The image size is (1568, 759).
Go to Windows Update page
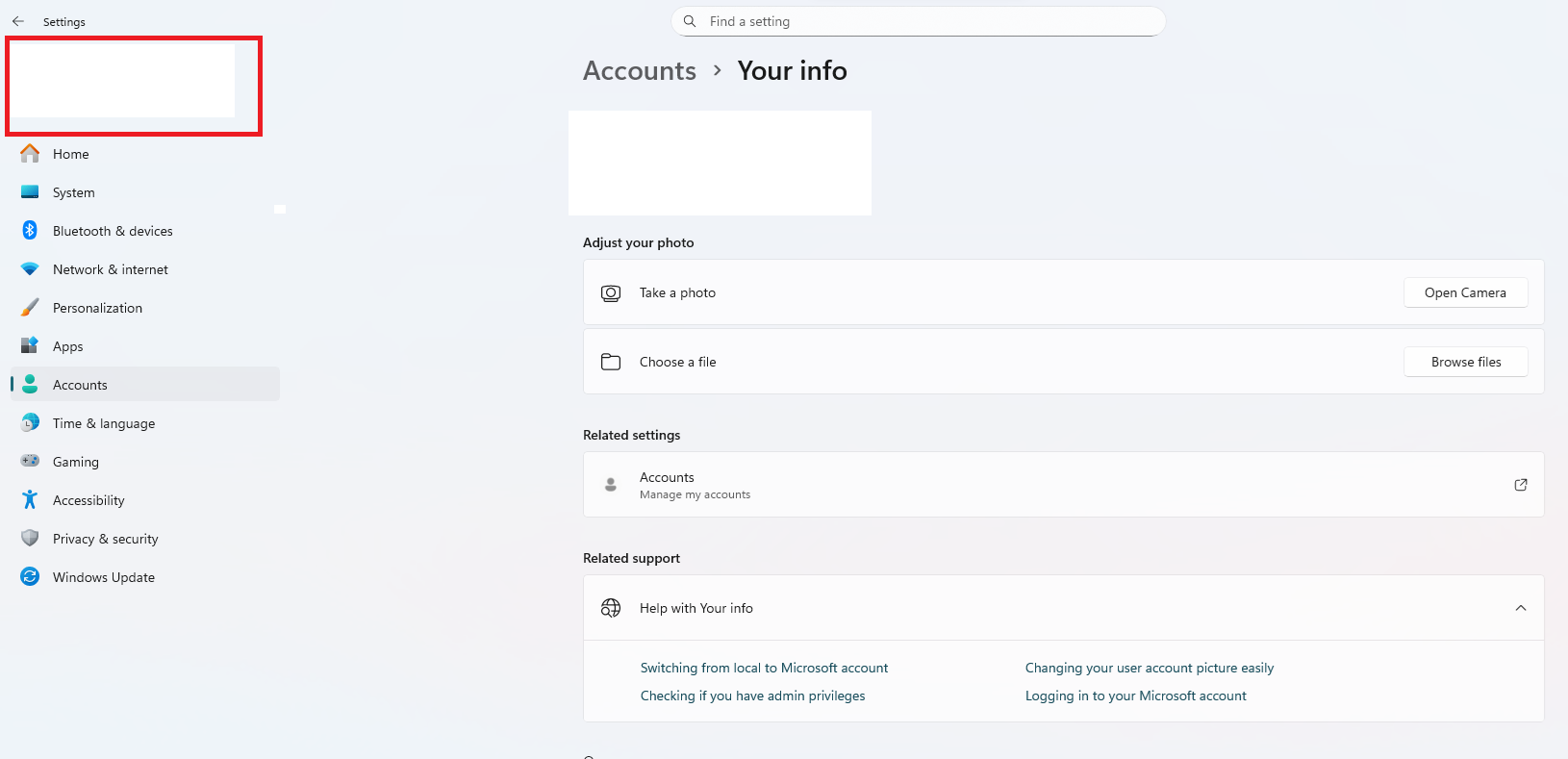click(x=145, y=577)
